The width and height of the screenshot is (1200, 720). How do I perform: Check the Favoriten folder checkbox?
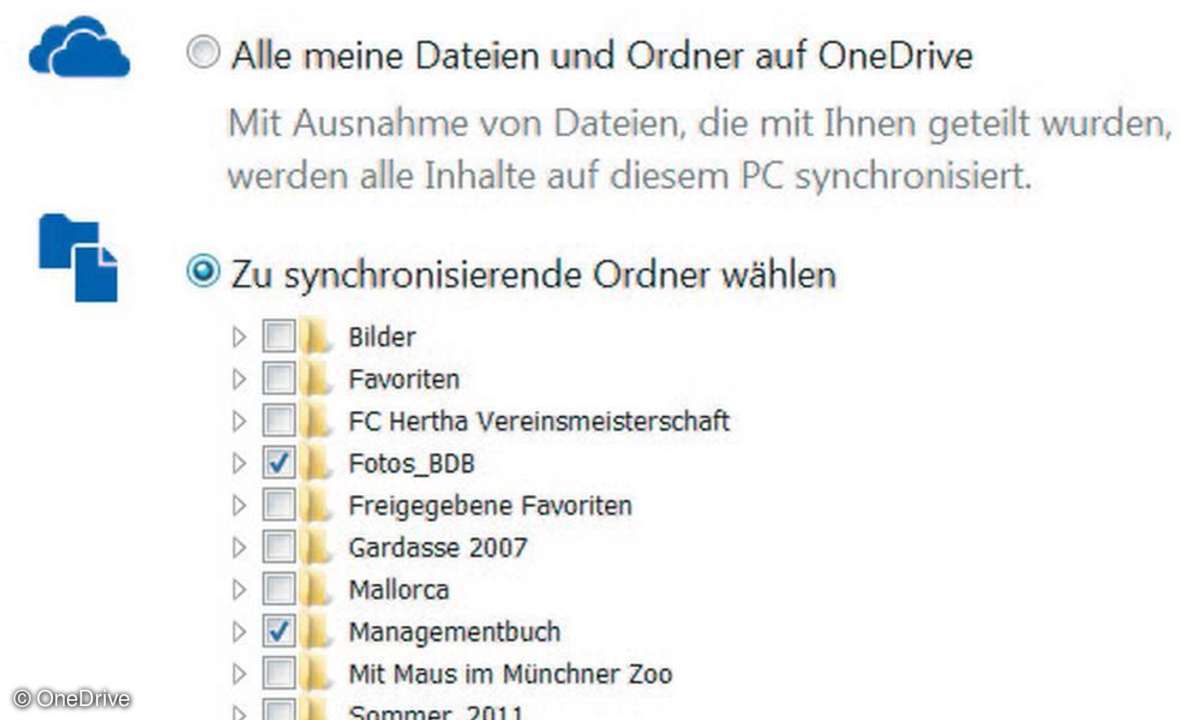(279, 379)
